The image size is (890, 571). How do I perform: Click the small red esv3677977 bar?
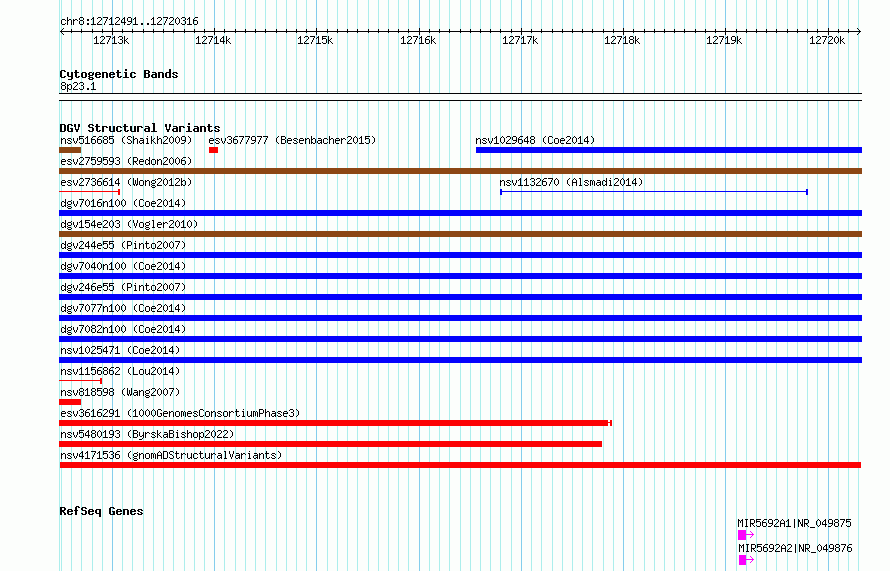coord(213,150)
